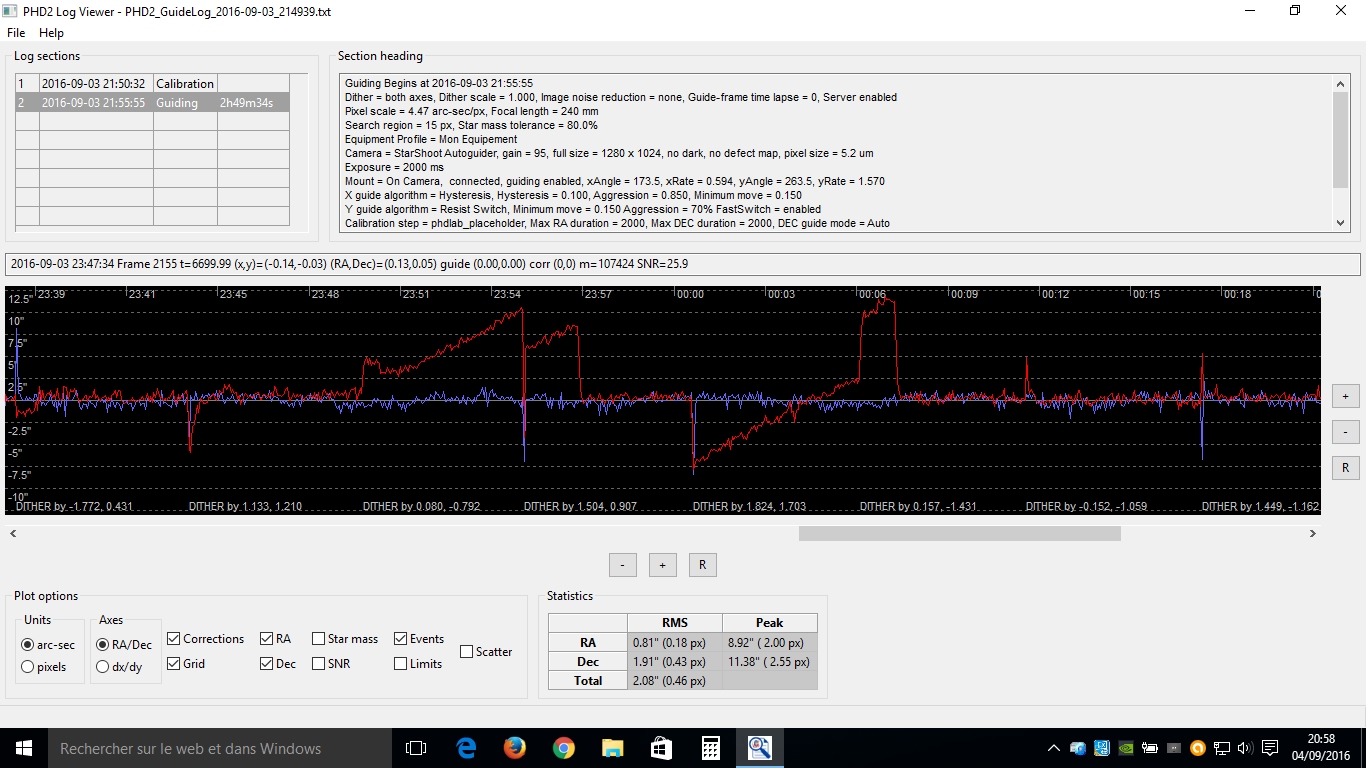
Task: Toggle the Grid checkbox
Action: coord(175,664)
